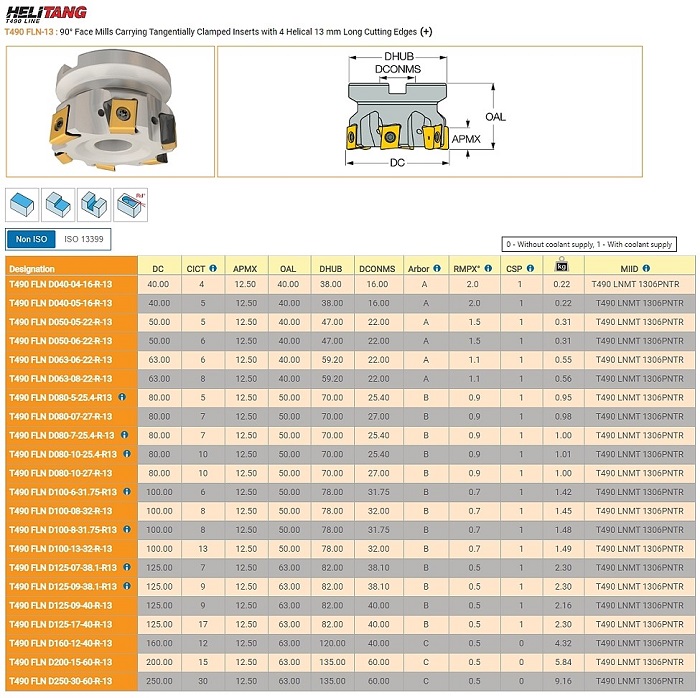
Task: Click info icon next to Arbor header
Action: (x=437, y=268)
